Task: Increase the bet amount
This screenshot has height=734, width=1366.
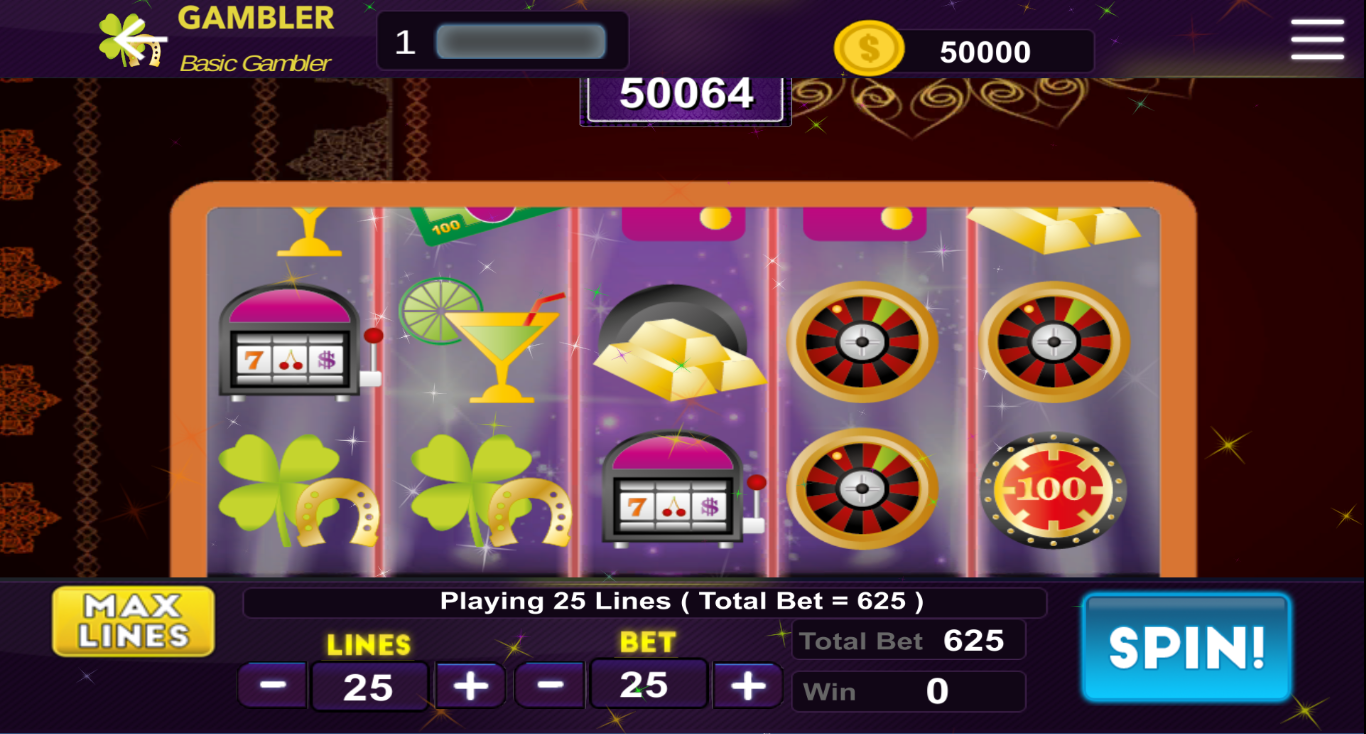Action: tap(747, 685)
